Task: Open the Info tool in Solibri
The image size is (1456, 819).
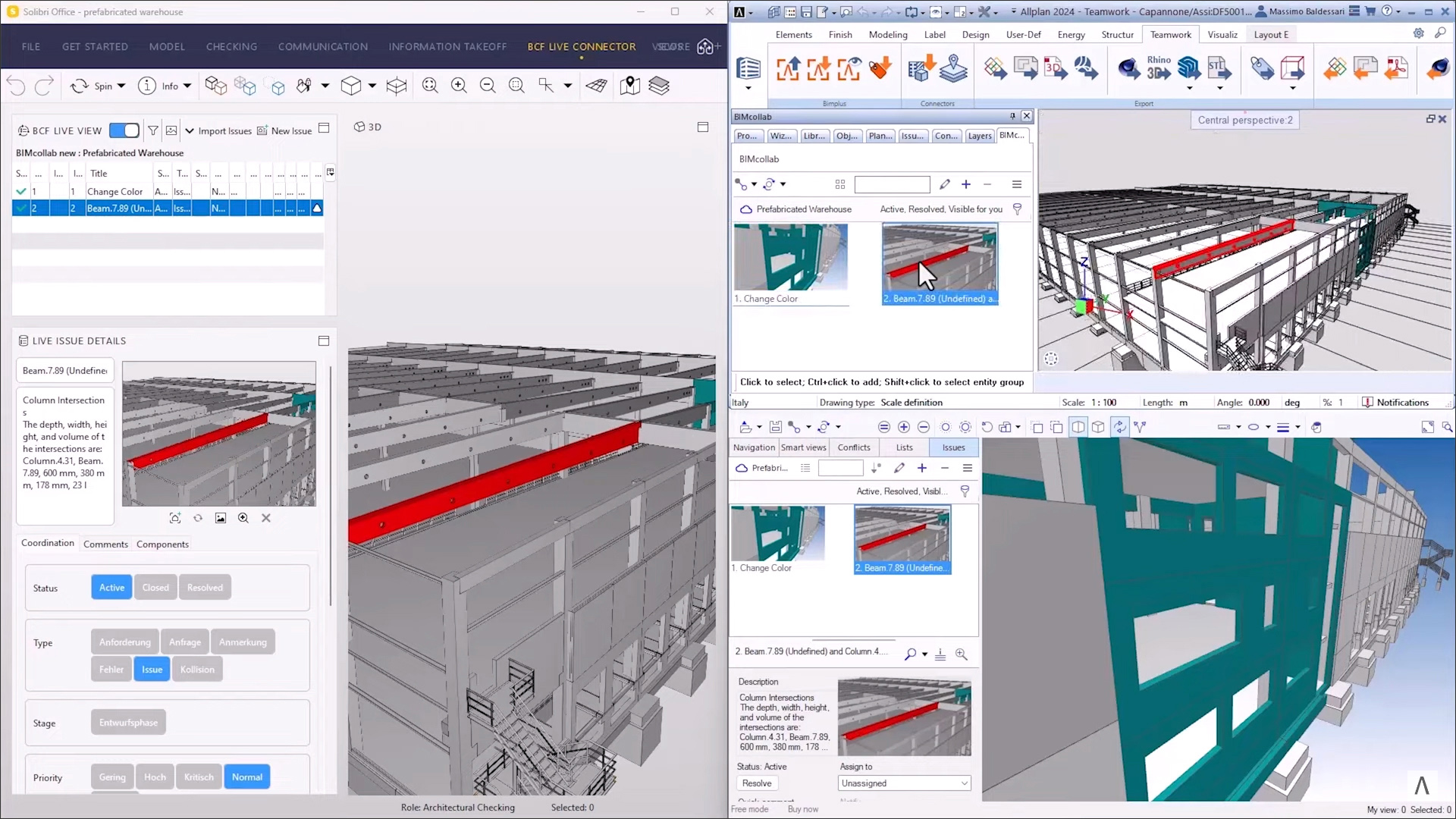Action: click(158, 86)
